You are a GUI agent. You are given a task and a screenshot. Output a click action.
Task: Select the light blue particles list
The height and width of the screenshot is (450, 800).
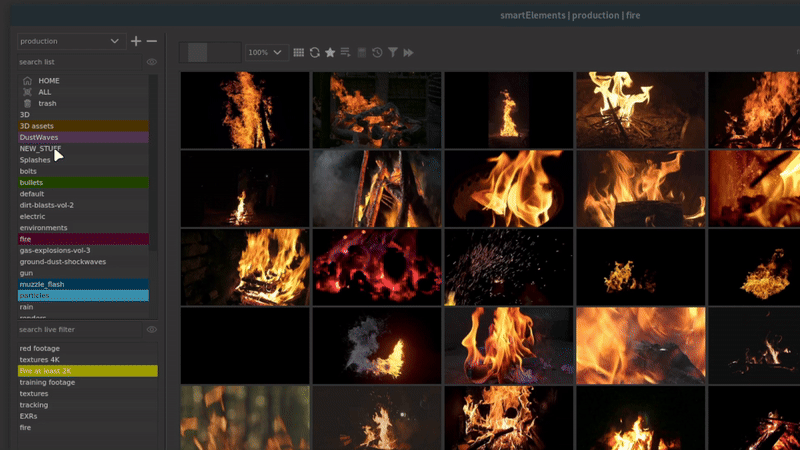[83, 295]
